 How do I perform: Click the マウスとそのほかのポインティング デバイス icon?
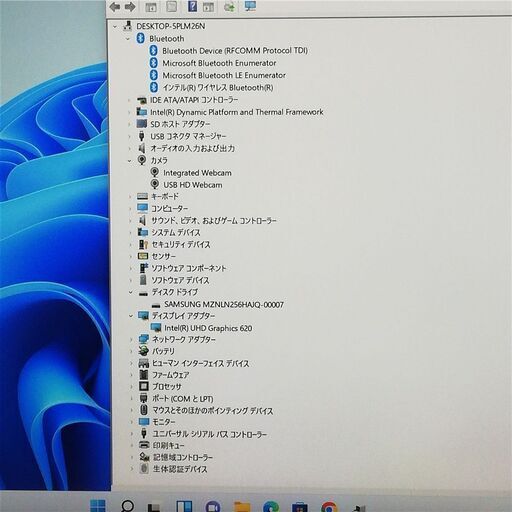(x=144, y=410)
